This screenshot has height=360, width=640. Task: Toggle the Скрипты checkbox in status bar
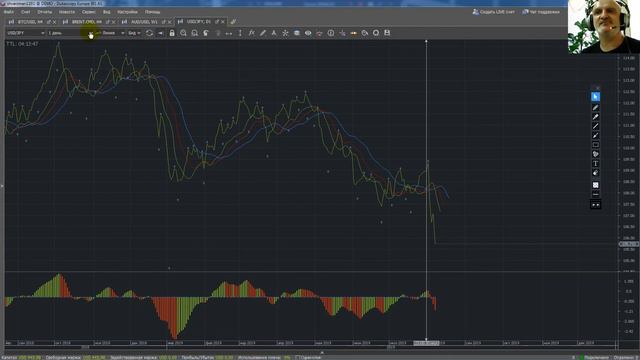pos(298,358)
